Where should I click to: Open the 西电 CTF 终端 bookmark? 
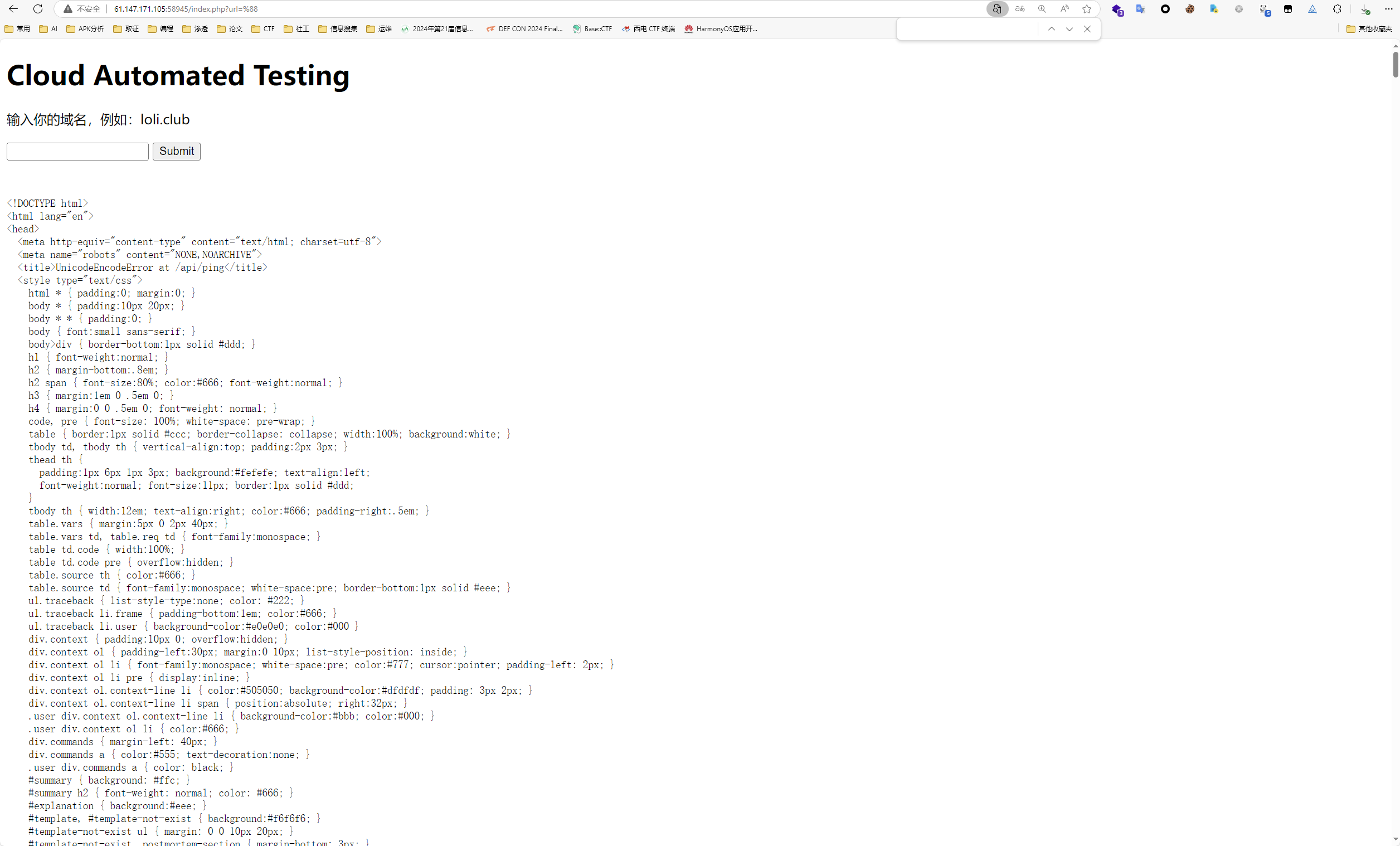pyautogui.click(x=649, y=29)
